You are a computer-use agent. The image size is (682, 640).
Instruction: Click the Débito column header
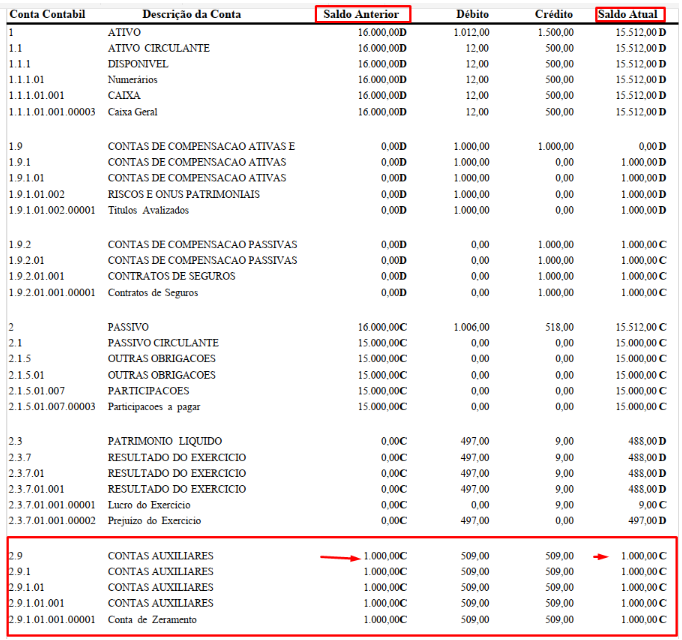point(472,14)
